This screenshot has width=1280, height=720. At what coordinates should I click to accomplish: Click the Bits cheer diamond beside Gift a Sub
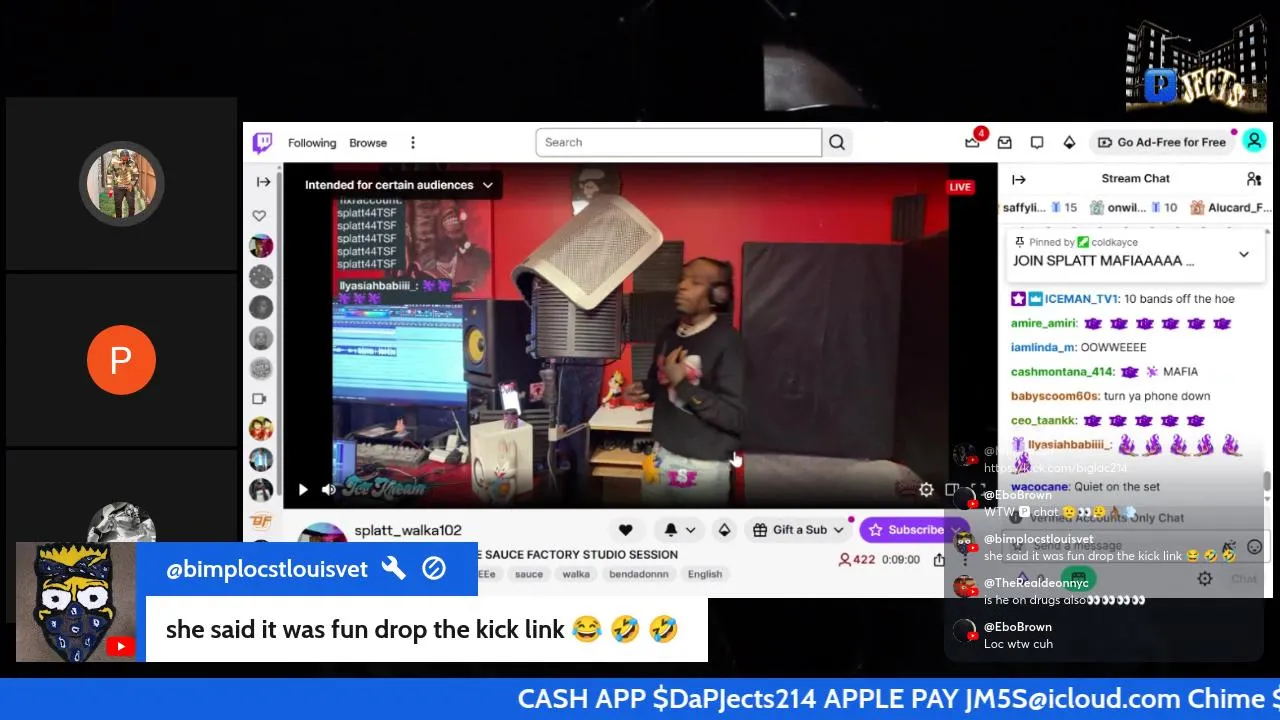click(x=724, y=530)
